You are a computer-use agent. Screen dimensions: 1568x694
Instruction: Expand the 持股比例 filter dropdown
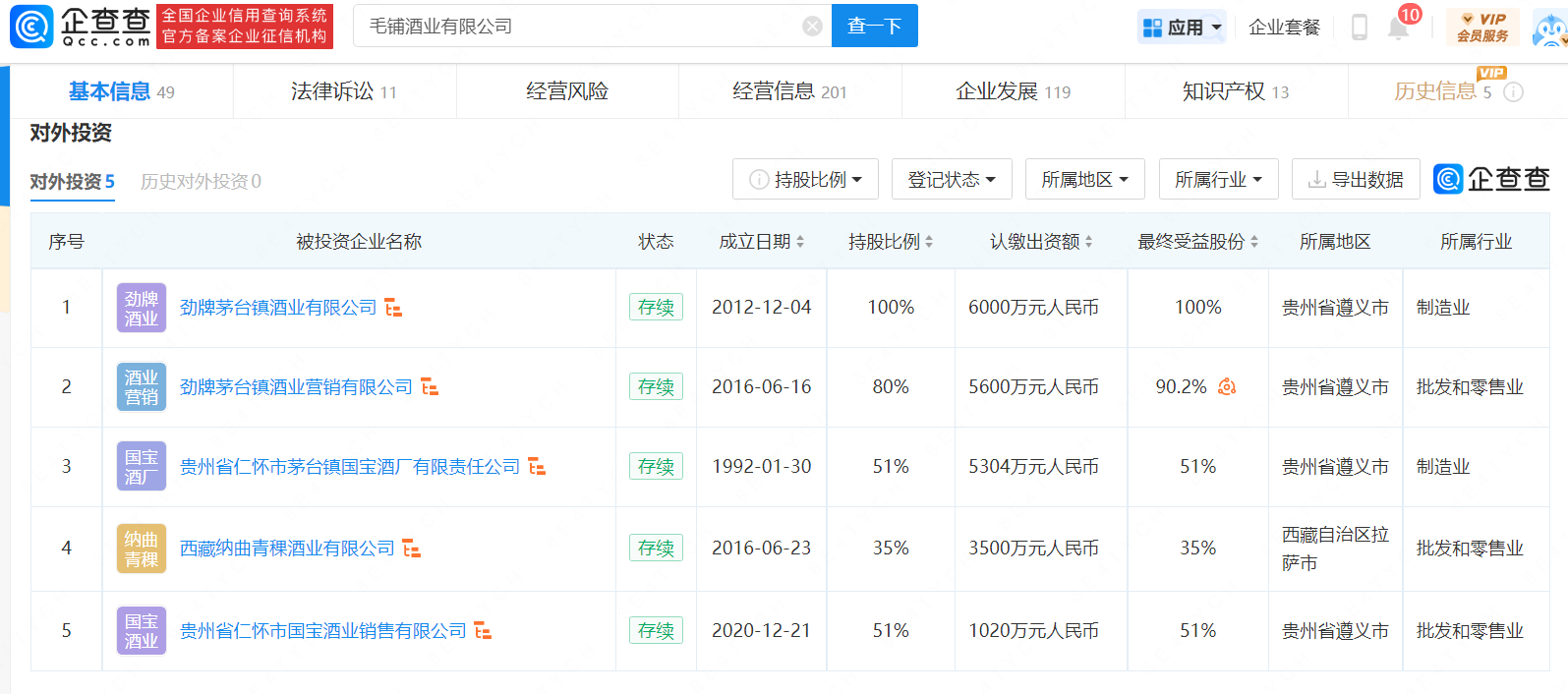pyautogui.click(x=805, y=179)
